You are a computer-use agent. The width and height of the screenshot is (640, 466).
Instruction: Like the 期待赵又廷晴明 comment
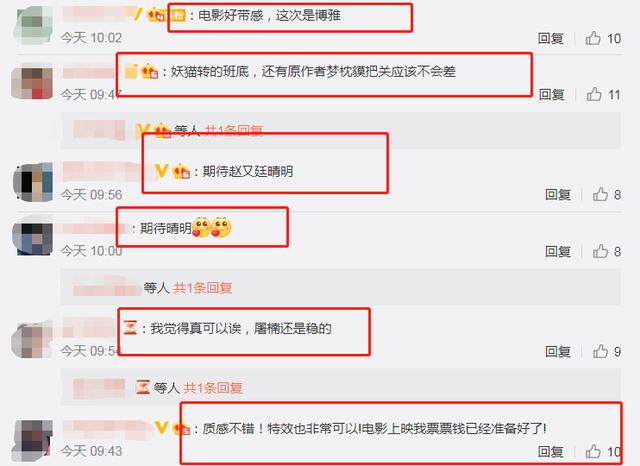click(x=600, y=195)
